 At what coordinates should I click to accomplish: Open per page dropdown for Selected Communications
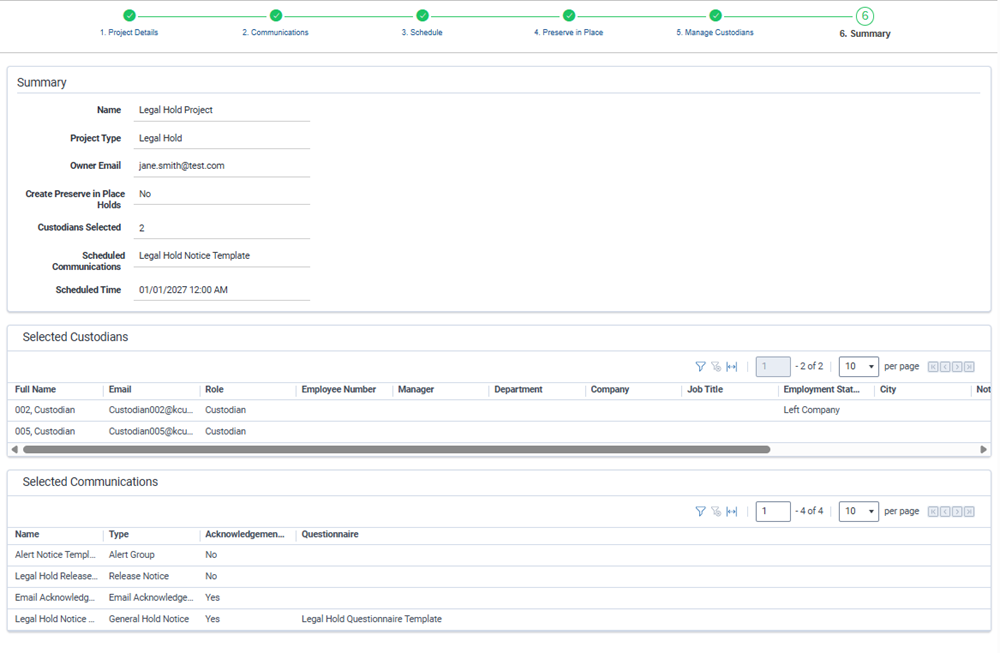pyautogui.click(x=858, y=511)
